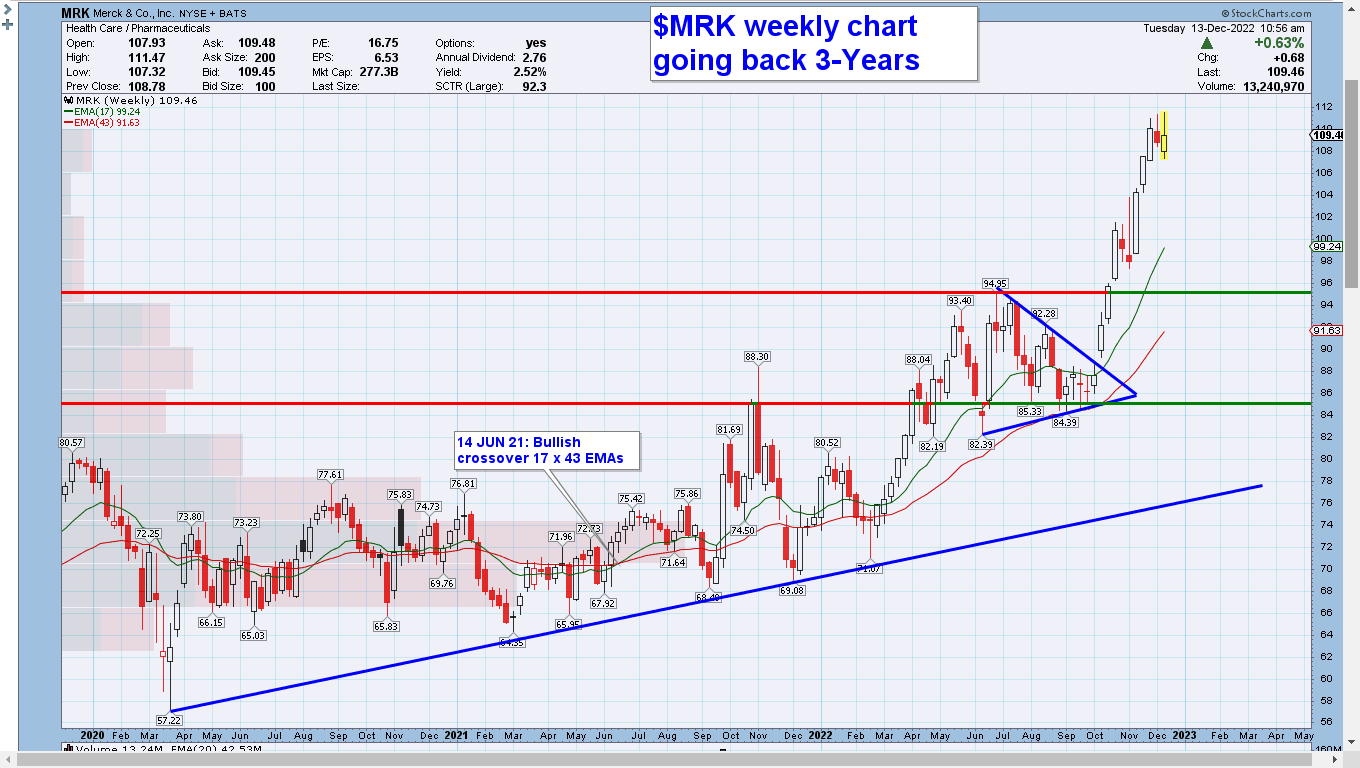The width and height of the screenshot is (1360, 768).
Task: Click the 57.22 price low label
Action: [x=171, y=720]
